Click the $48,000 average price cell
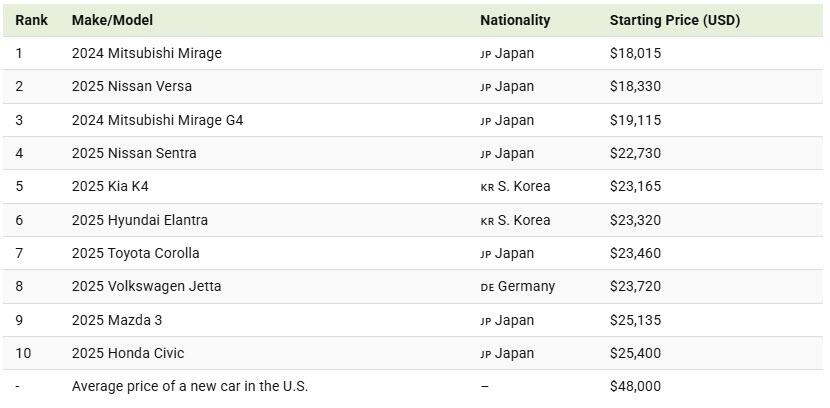This screenshot has height=408, width=830. 635,386
